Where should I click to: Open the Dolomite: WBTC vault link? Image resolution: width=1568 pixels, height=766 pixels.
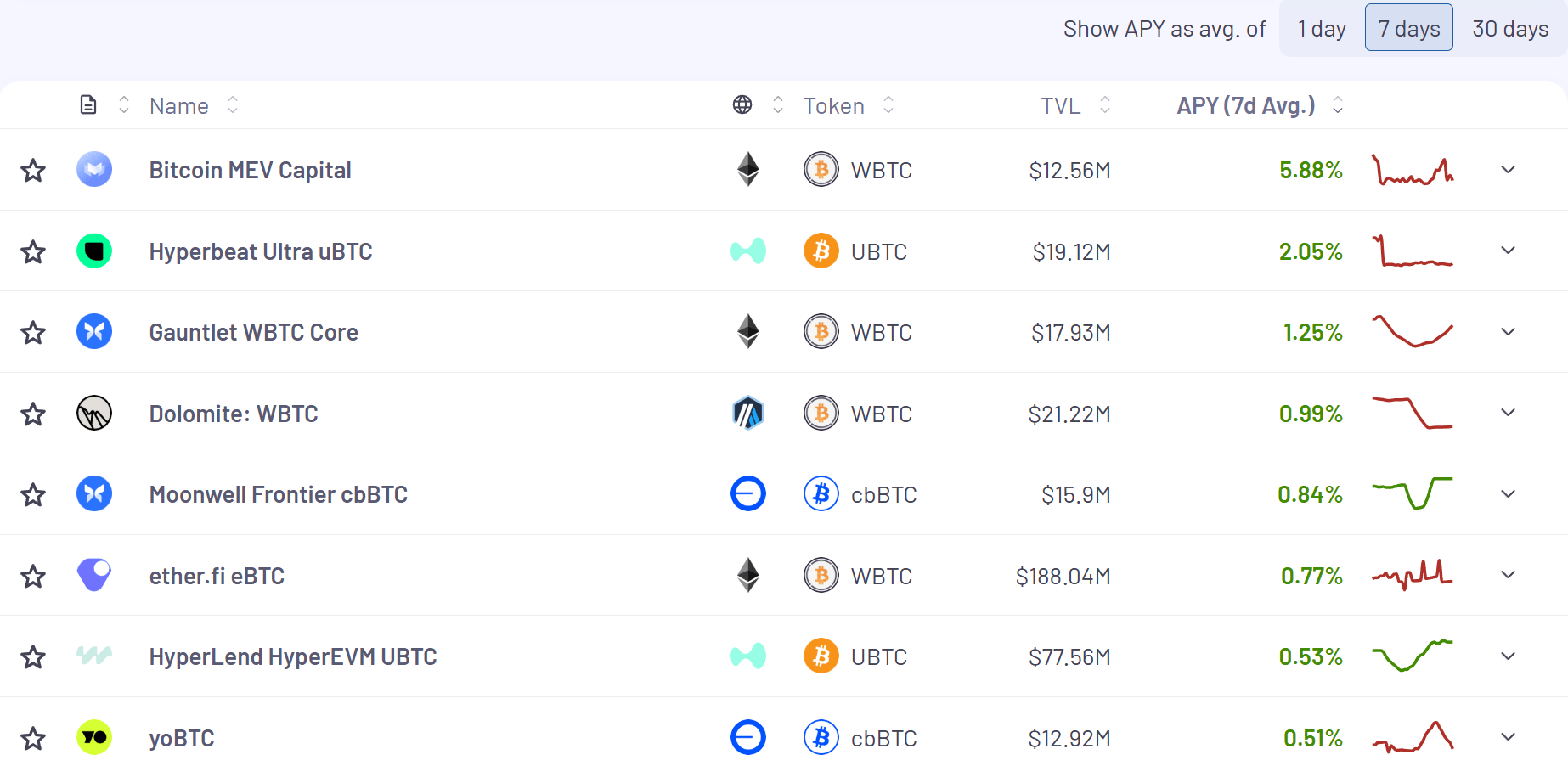[x=234, y=414]
